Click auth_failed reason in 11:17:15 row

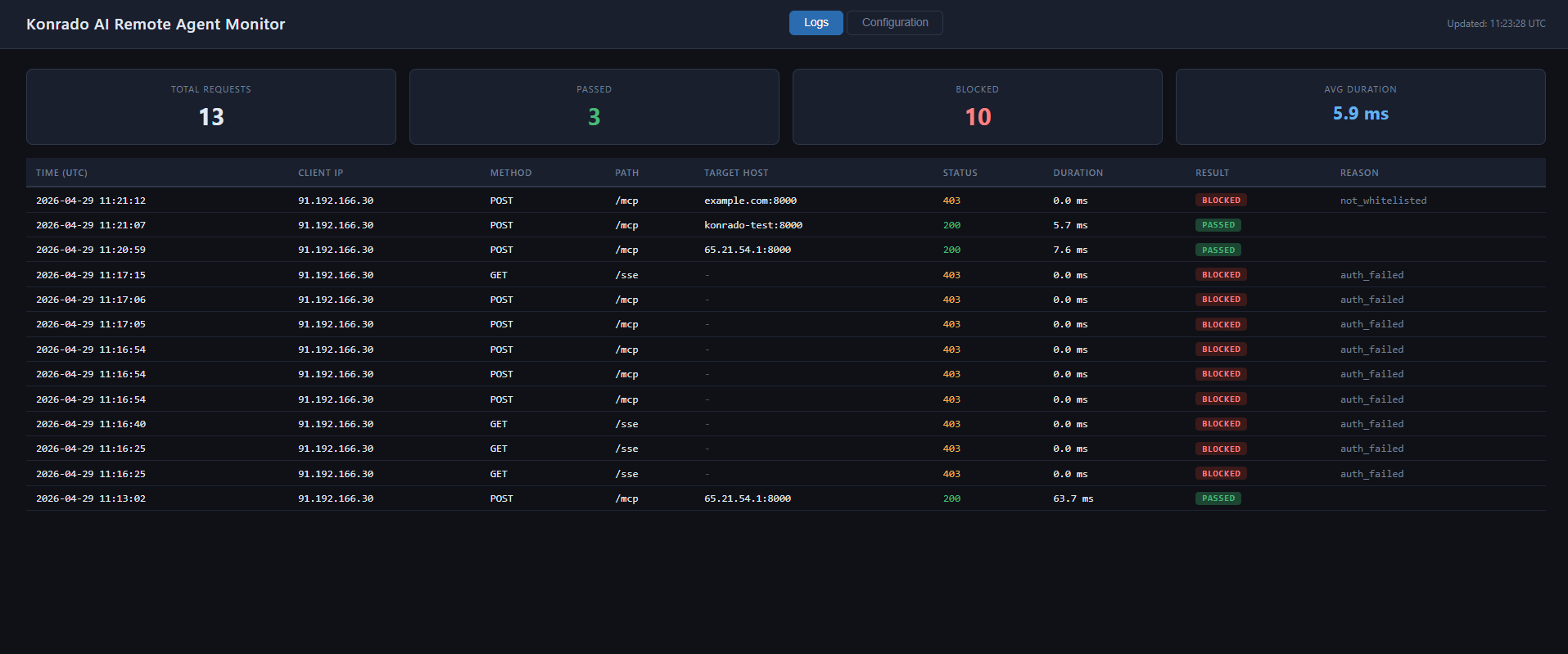1371,275
